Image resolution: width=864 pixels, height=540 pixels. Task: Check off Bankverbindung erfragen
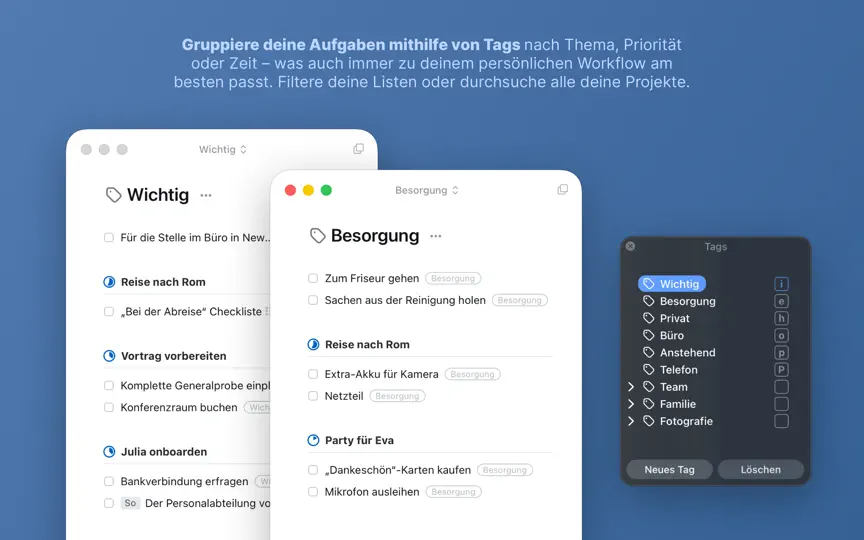109,481
